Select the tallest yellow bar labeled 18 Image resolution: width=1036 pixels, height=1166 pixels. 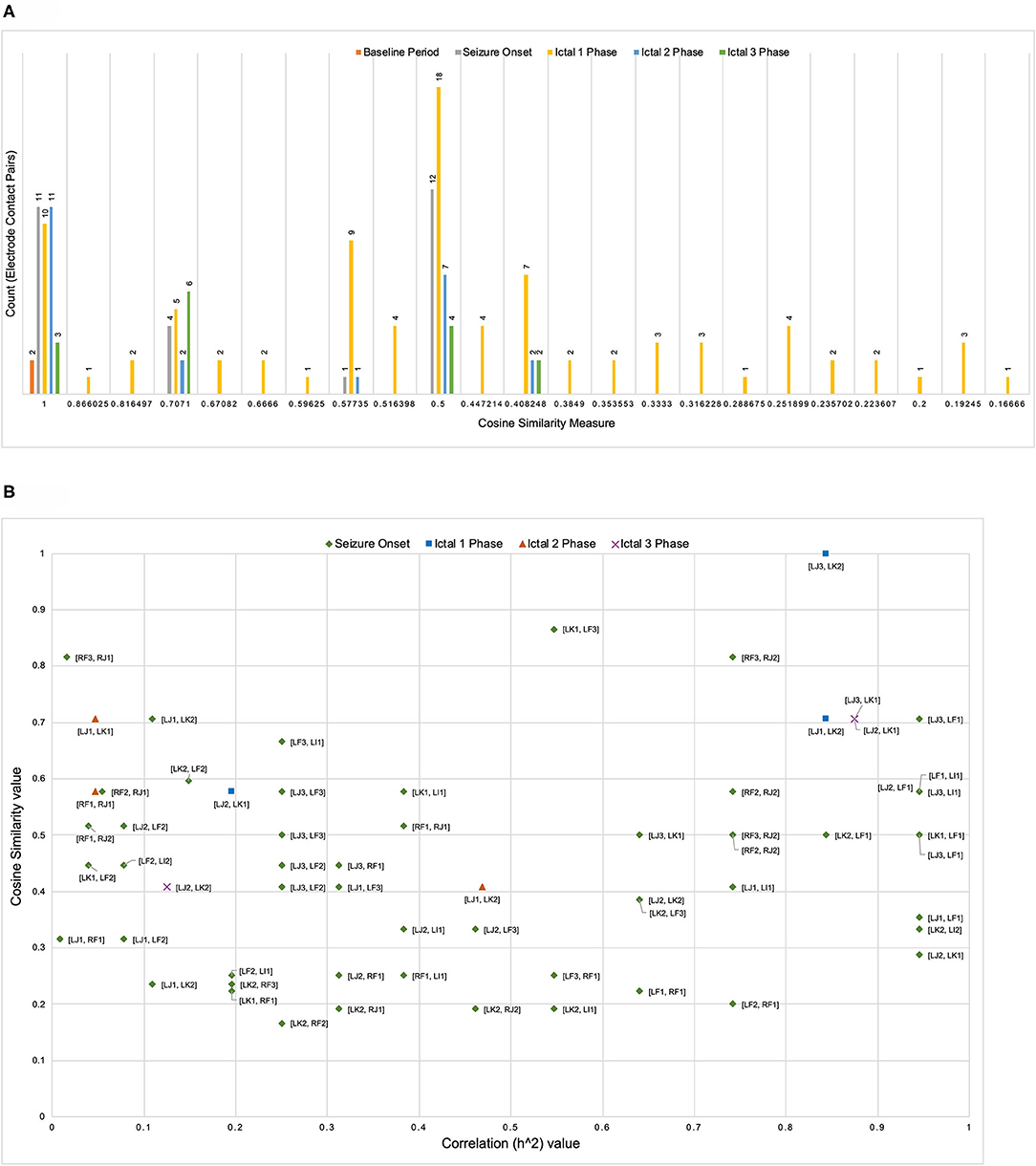pyautogui.click(x=439, y=239)
